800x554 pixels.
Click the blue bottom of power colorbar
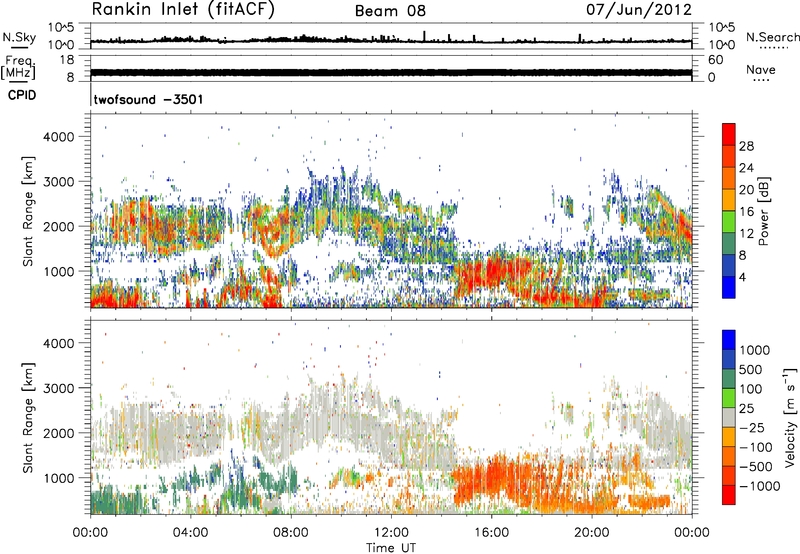(x=729, y=288)
